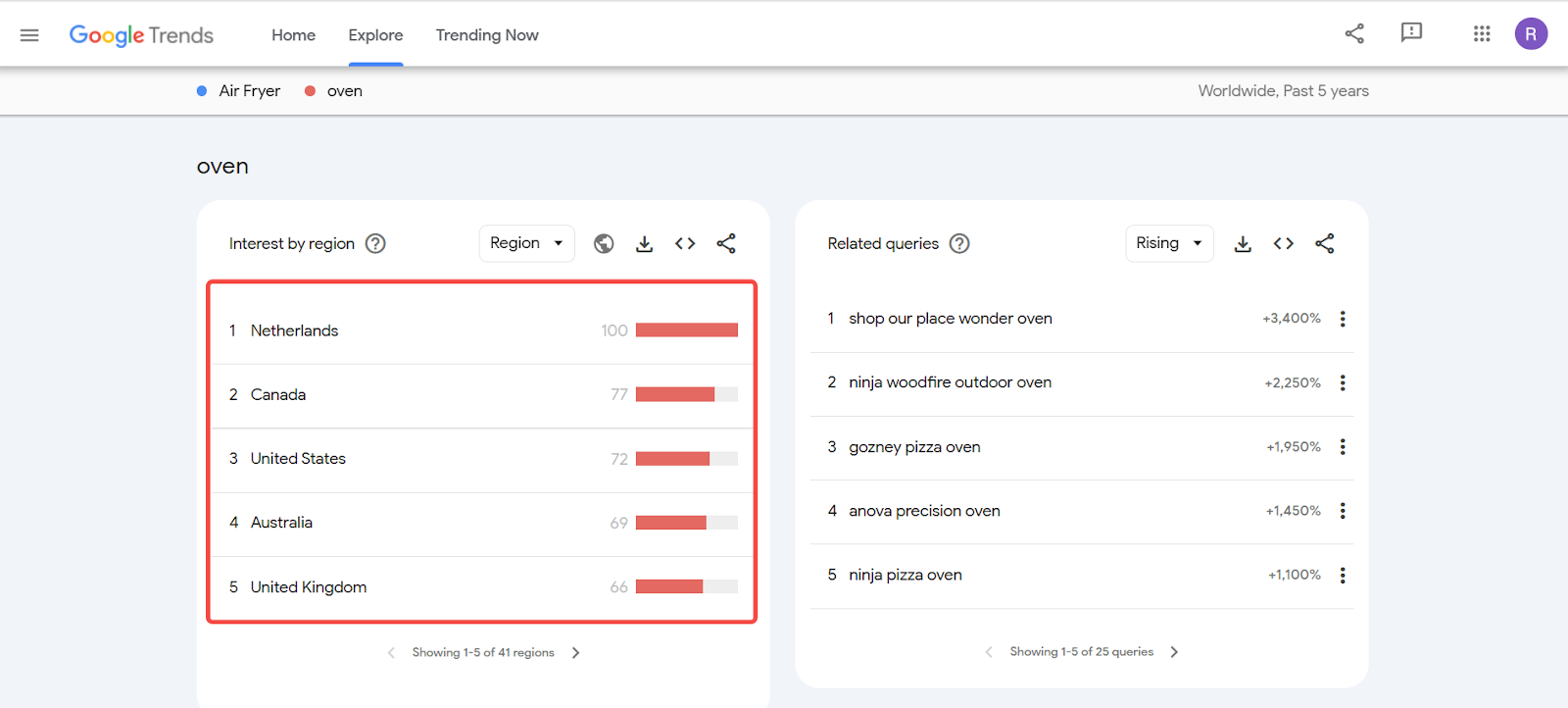Open the Region dropdown
Viewport: 1568px width, 708px height.
(526, 243)
